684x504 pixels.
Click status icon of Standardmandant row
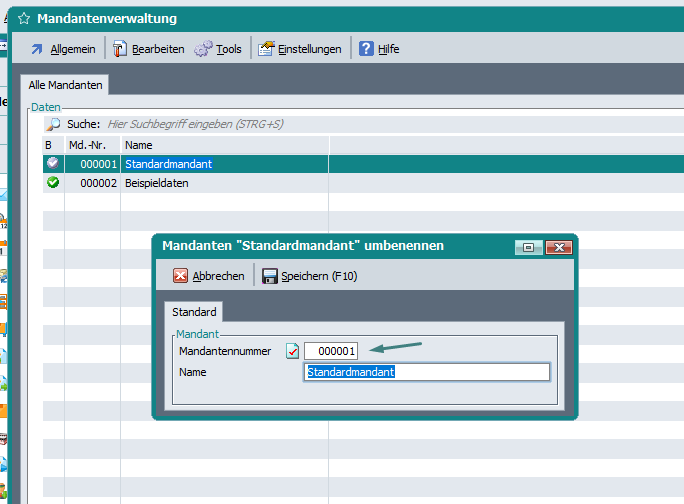coord(53,163)
